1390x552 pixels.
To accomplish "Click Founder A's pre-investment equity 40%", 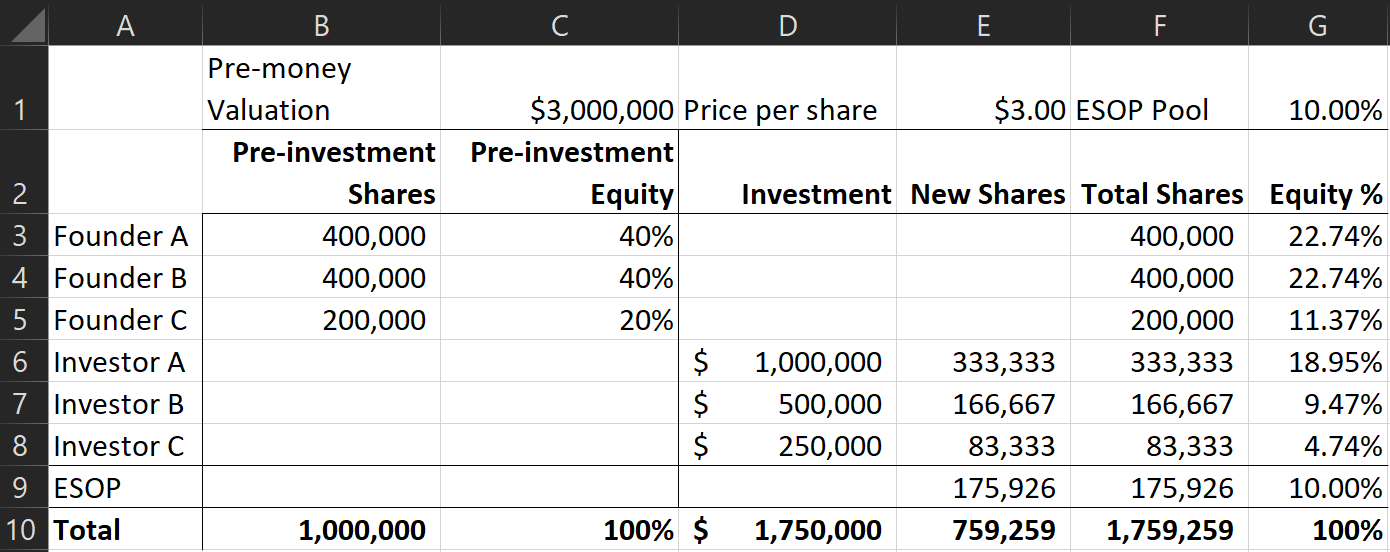I will (559, 235).
